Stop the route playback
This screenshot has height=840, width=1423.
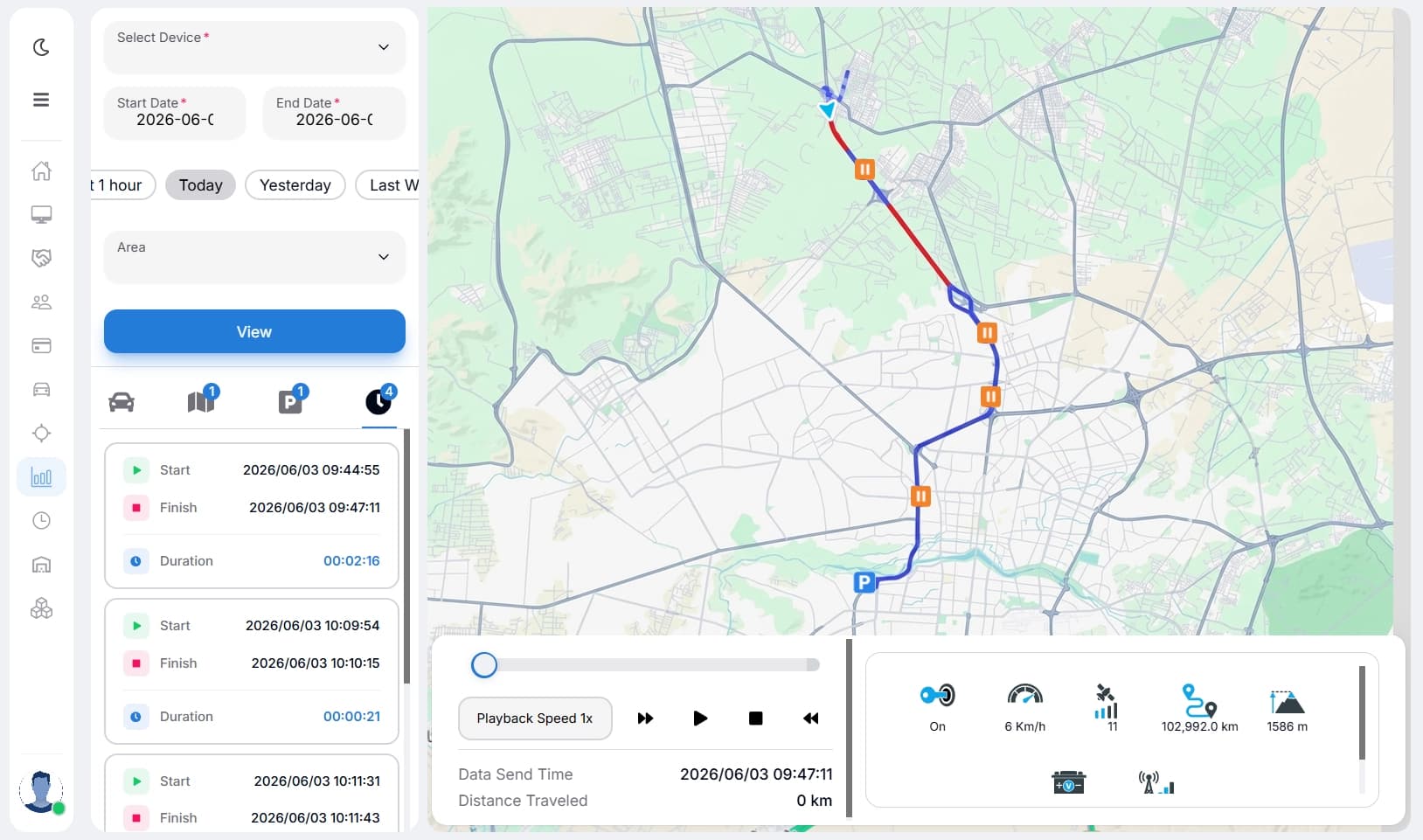tap(756, 719)
